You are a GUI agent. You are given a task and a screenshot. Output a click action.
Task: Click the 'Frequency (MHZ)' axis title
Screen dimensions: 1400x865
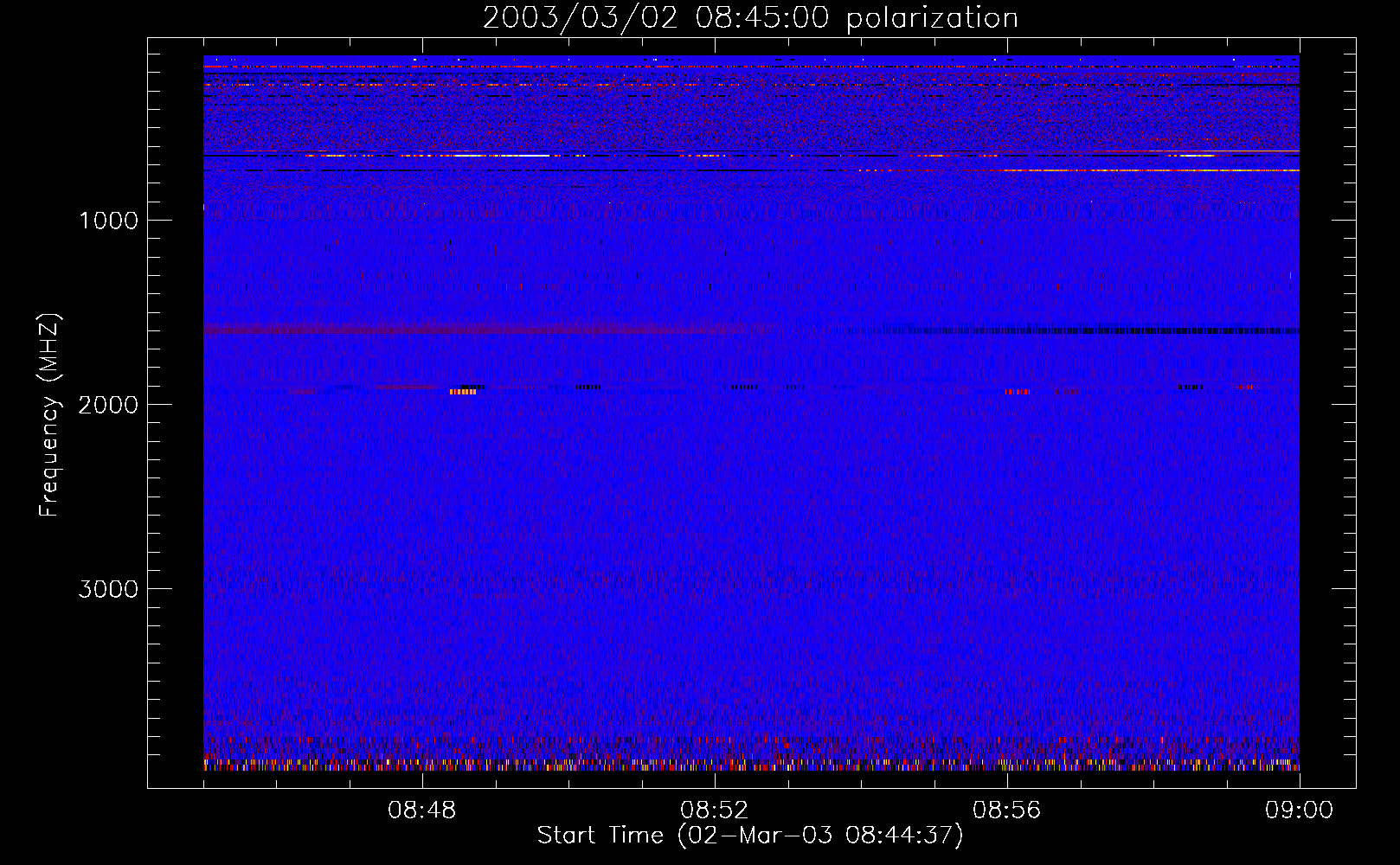[x=49, y=415]
